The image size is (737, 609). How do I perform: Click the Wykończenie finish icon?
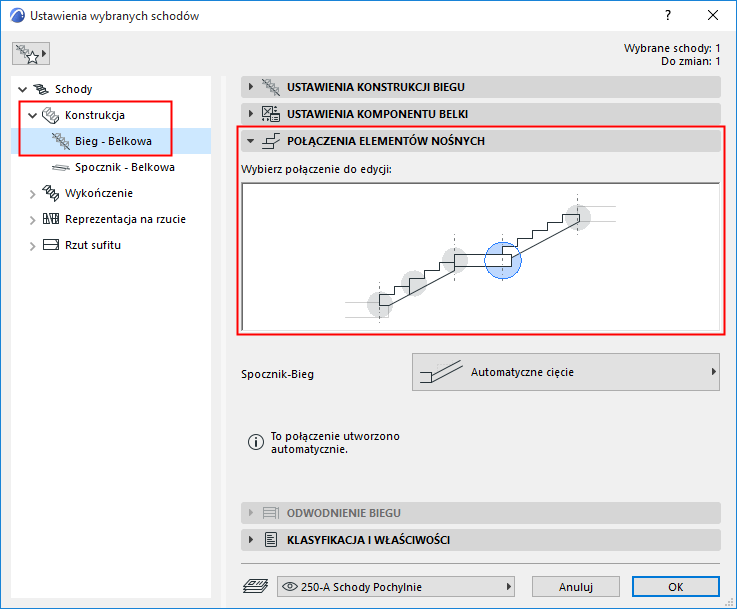point(50,193)
